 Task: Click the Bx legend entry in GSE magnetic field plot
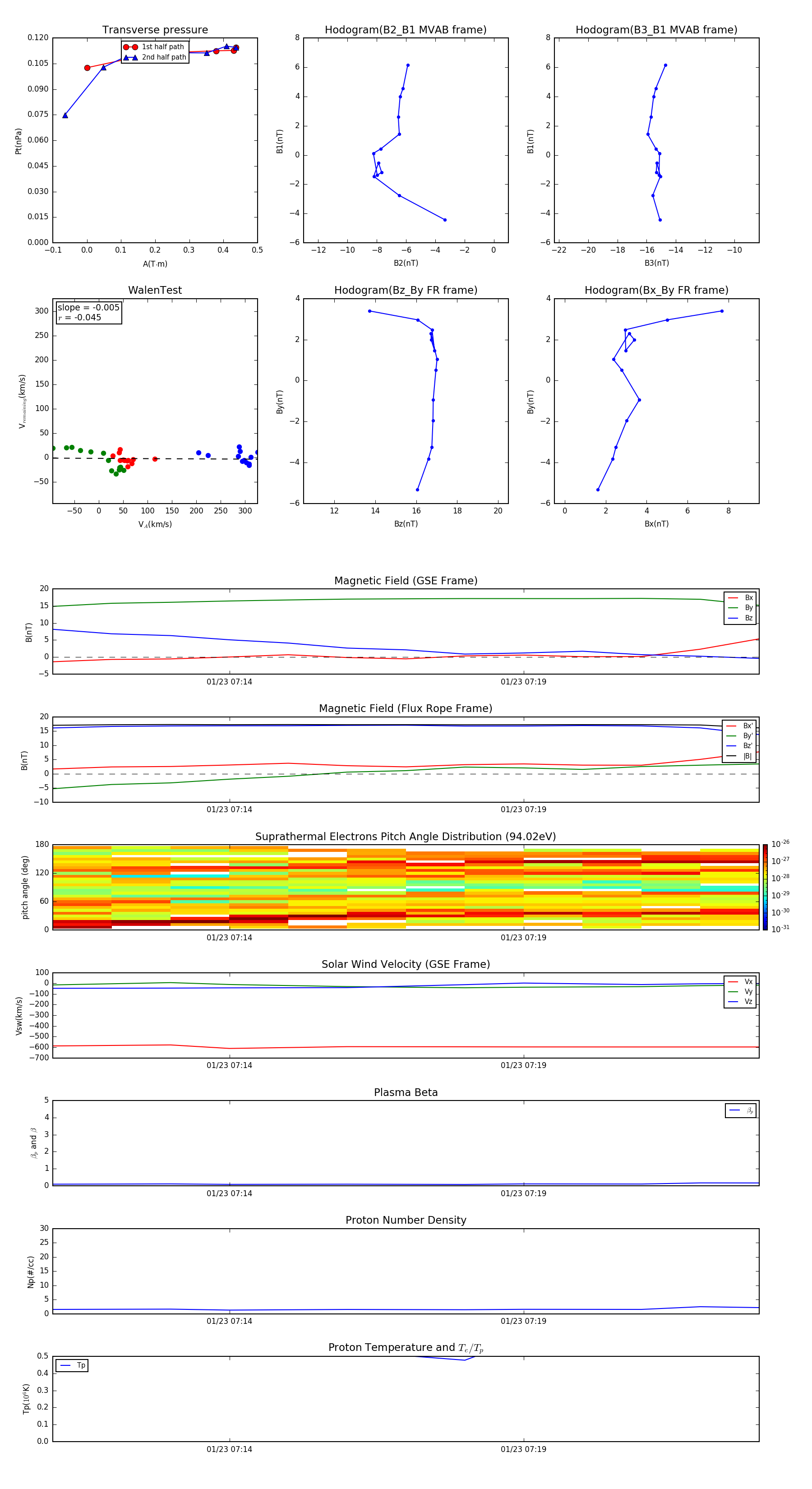pos(740,598)
